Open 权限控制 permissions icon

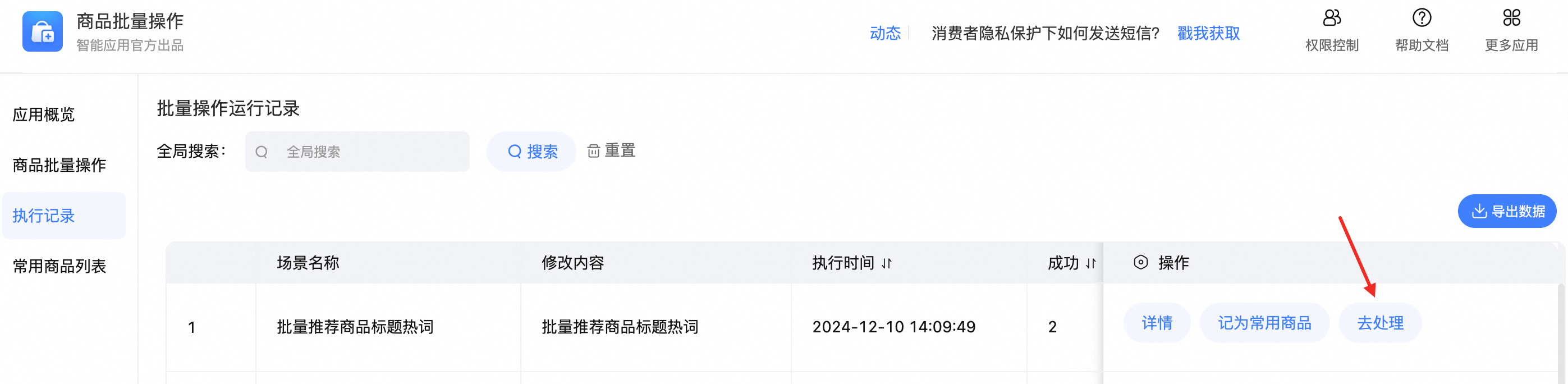1331,19
